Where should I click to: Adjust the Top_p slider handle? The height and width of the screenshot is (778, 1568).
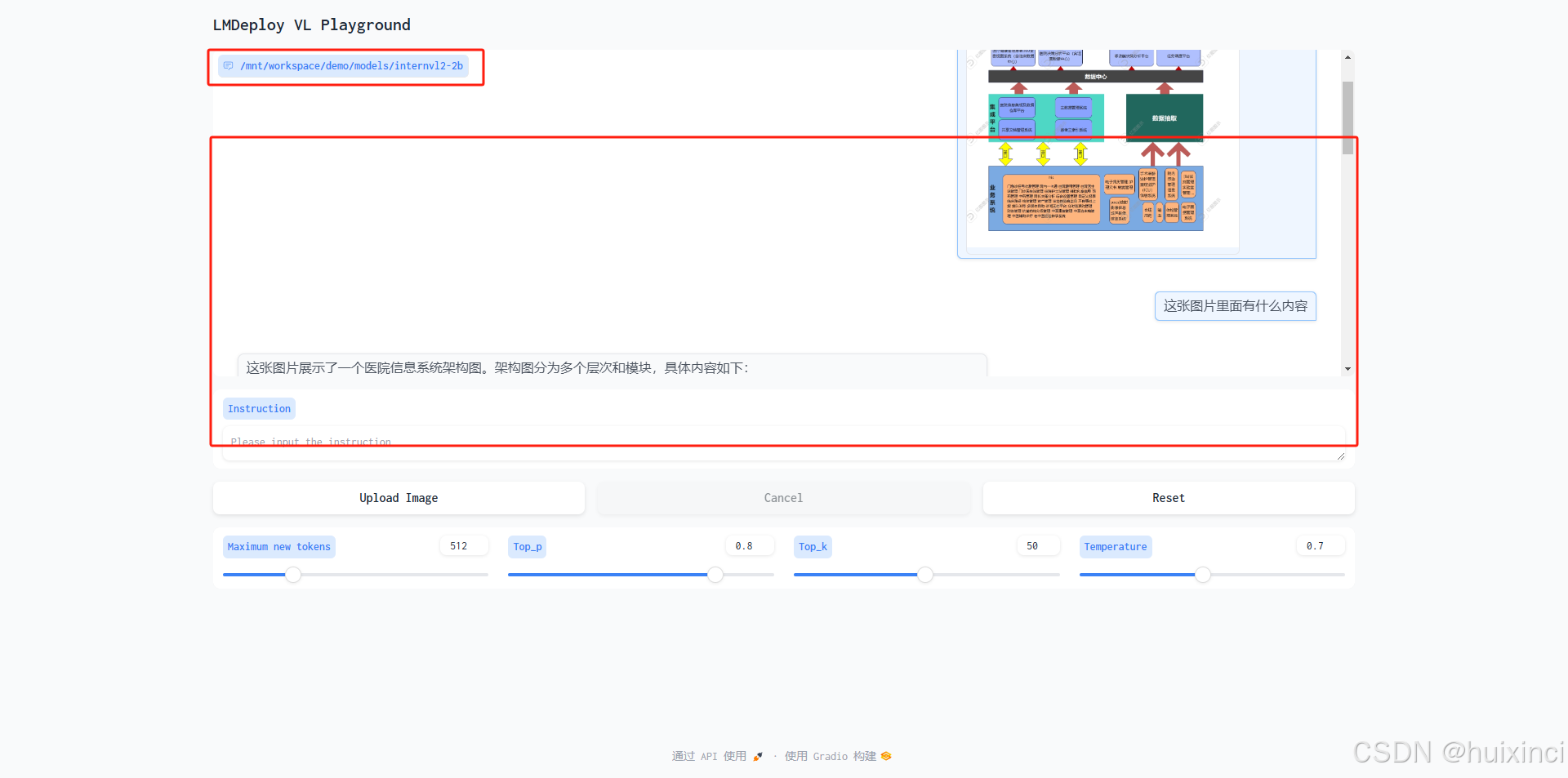[715, 575]
